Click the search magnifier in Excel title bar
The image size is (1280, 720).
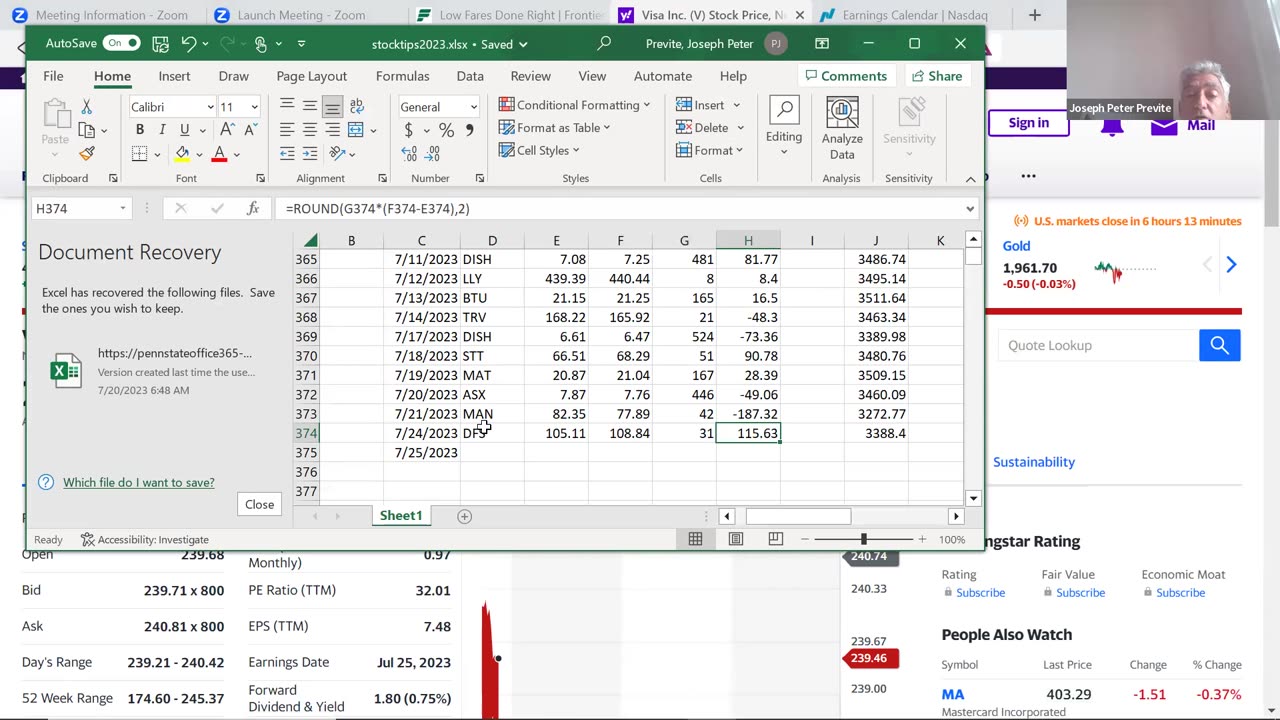pos(604,44)
